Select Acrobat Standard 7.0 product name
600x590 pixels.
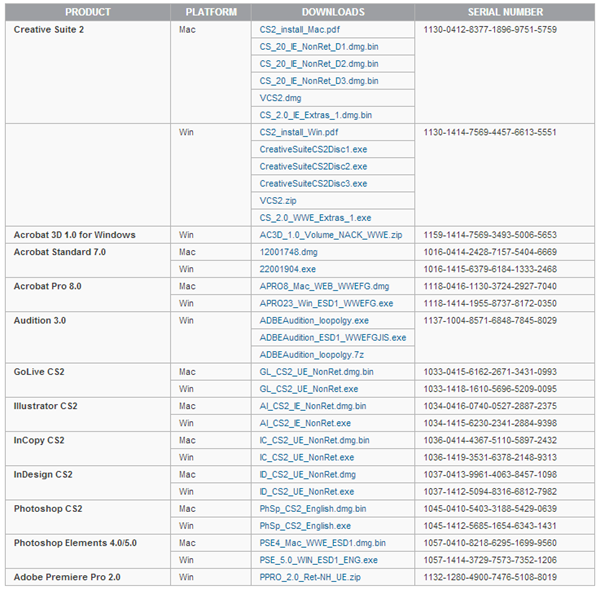coord(59,252)
